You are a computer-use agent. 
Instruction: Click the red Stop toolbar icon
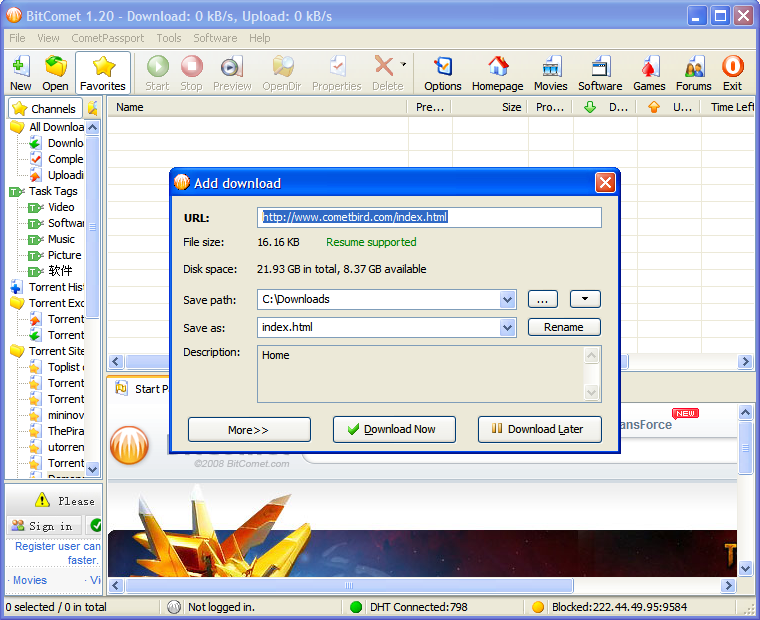tap(191, 73)
